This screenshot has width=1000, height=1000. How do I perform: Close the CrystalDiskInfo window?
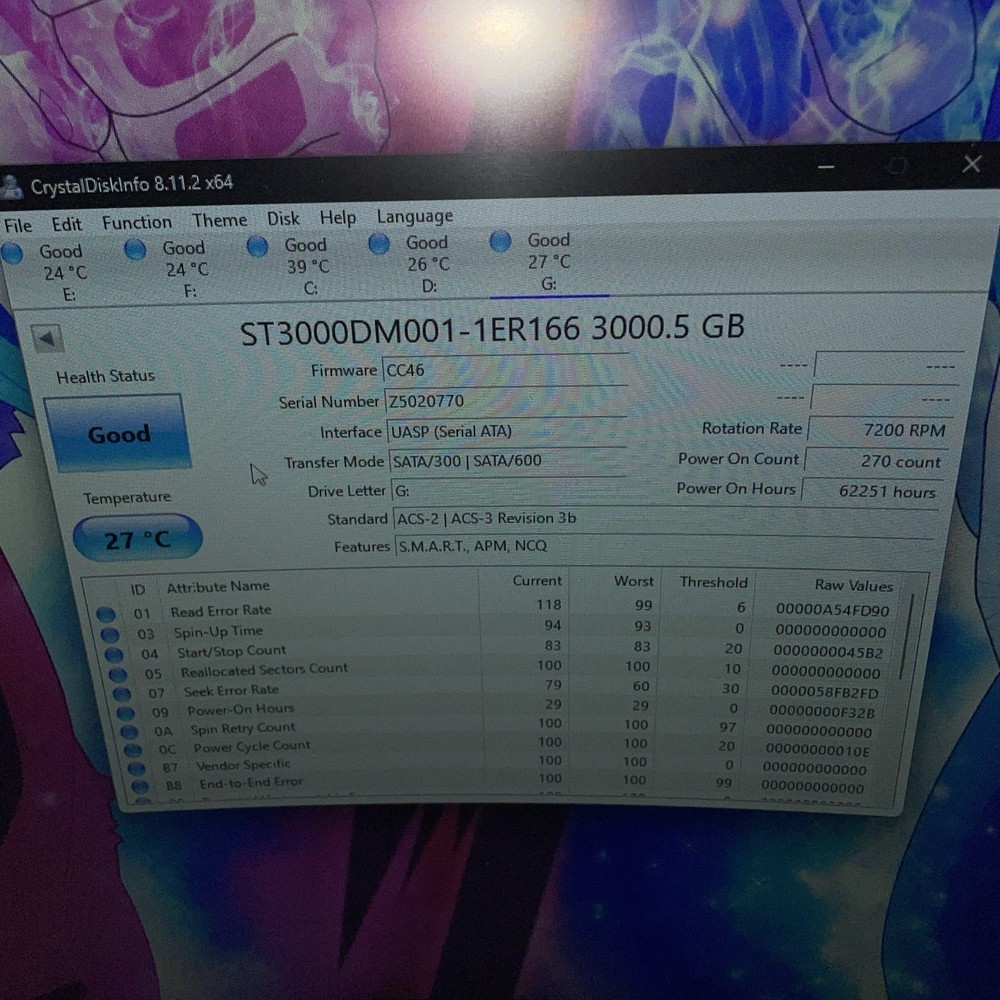tap(972, 164)
